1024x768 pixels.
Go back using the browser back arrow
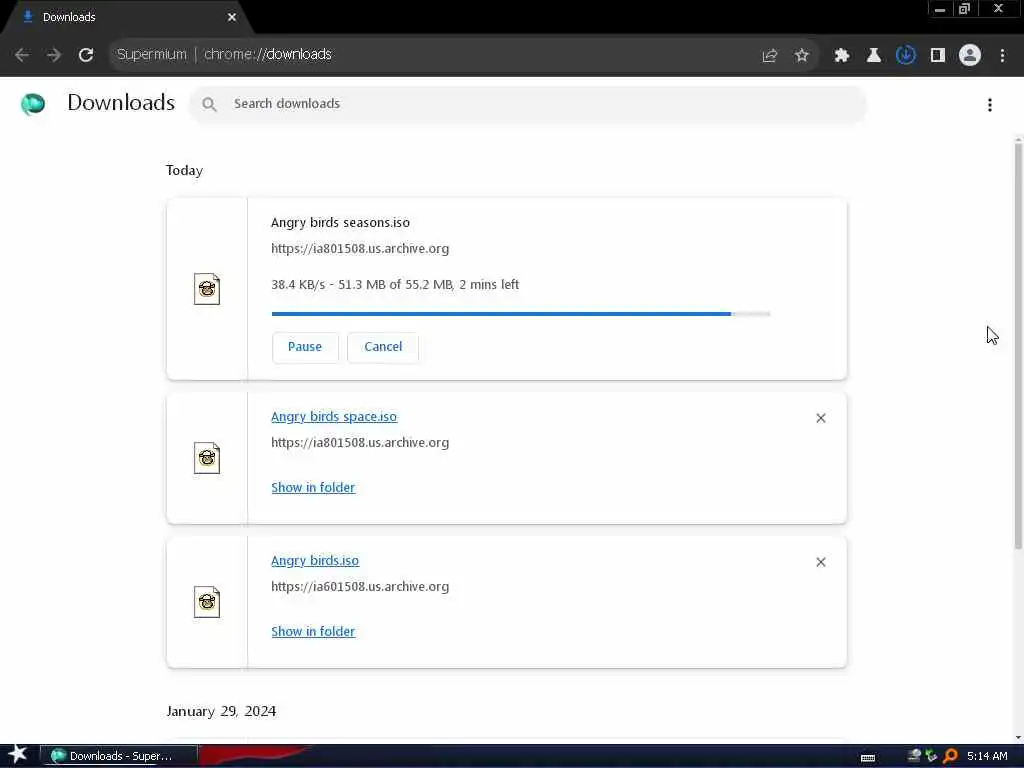pos(22,55)
